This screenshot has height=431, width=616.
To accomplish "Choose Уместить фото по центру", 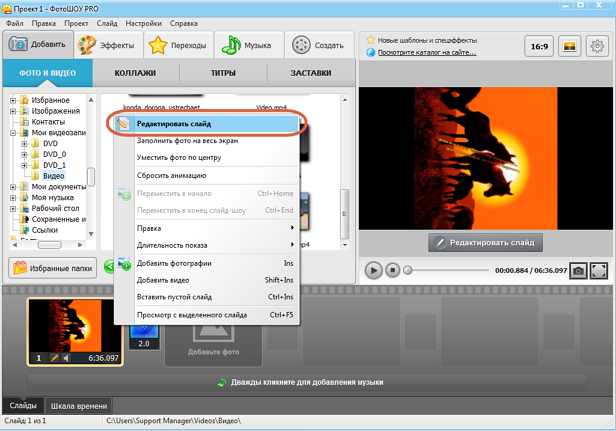I will (206, 158).
